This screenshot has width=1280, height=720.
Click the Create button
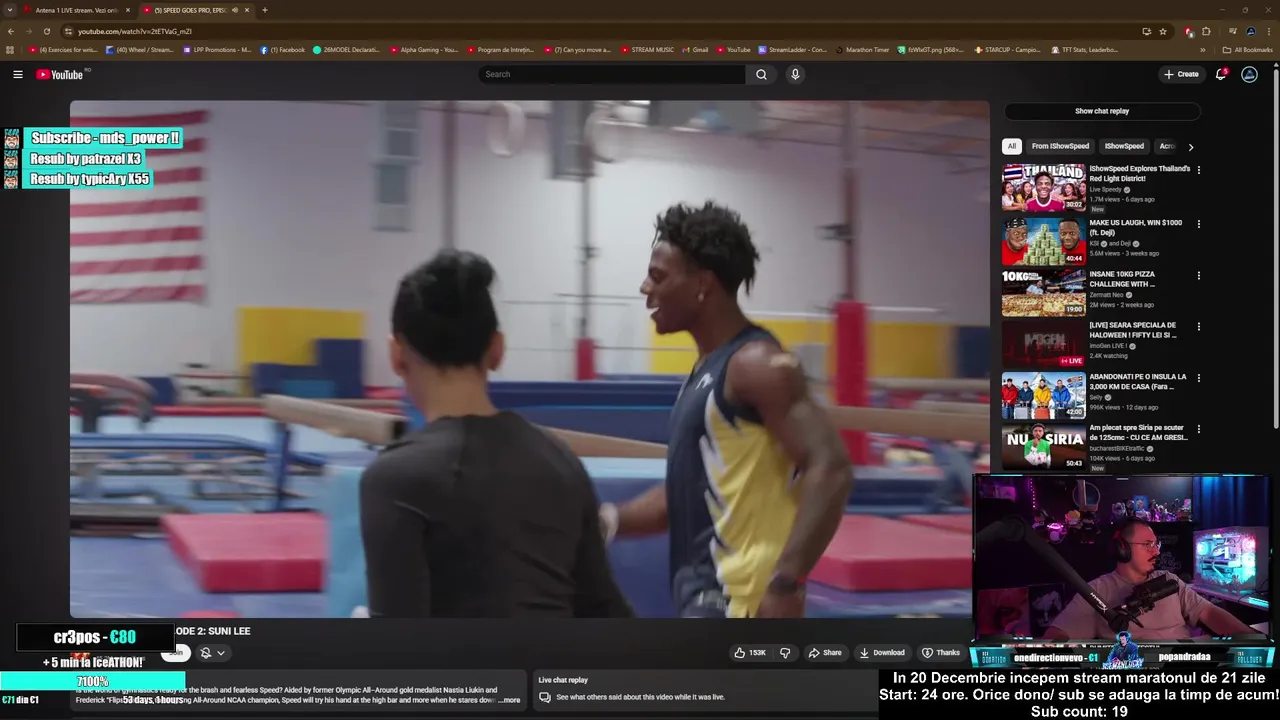pos(1181,74)
